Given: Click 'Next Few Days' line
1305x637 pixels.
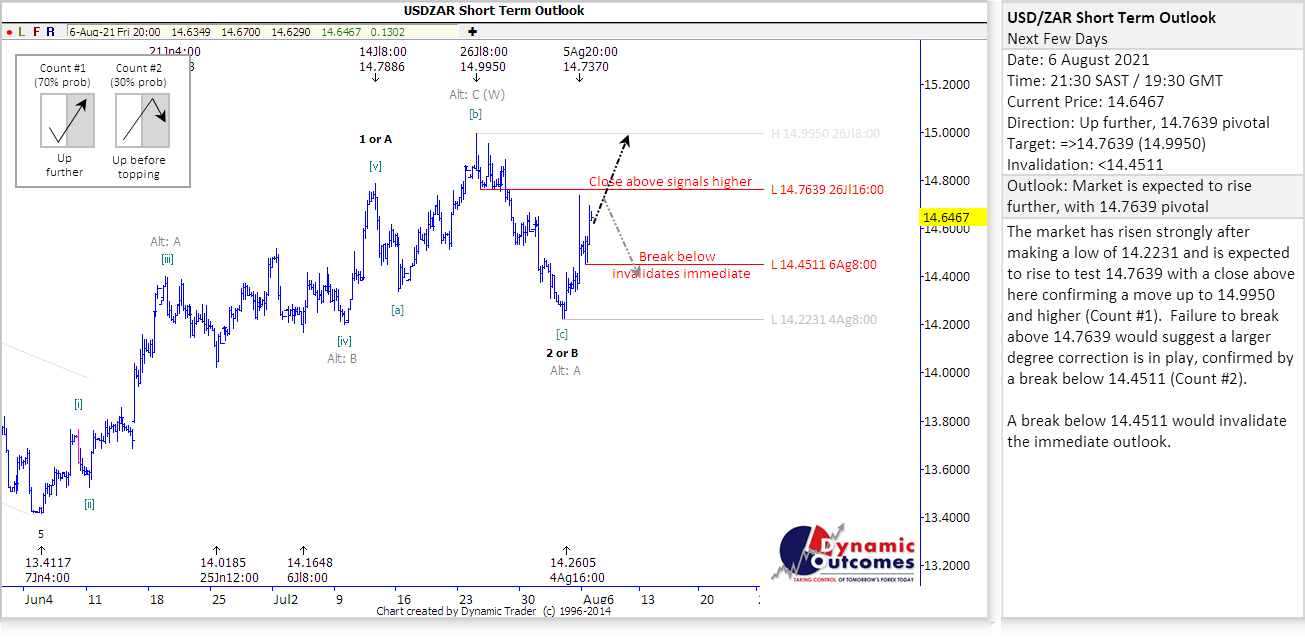Looking at the screenshot, I should tap(1057, 38).
